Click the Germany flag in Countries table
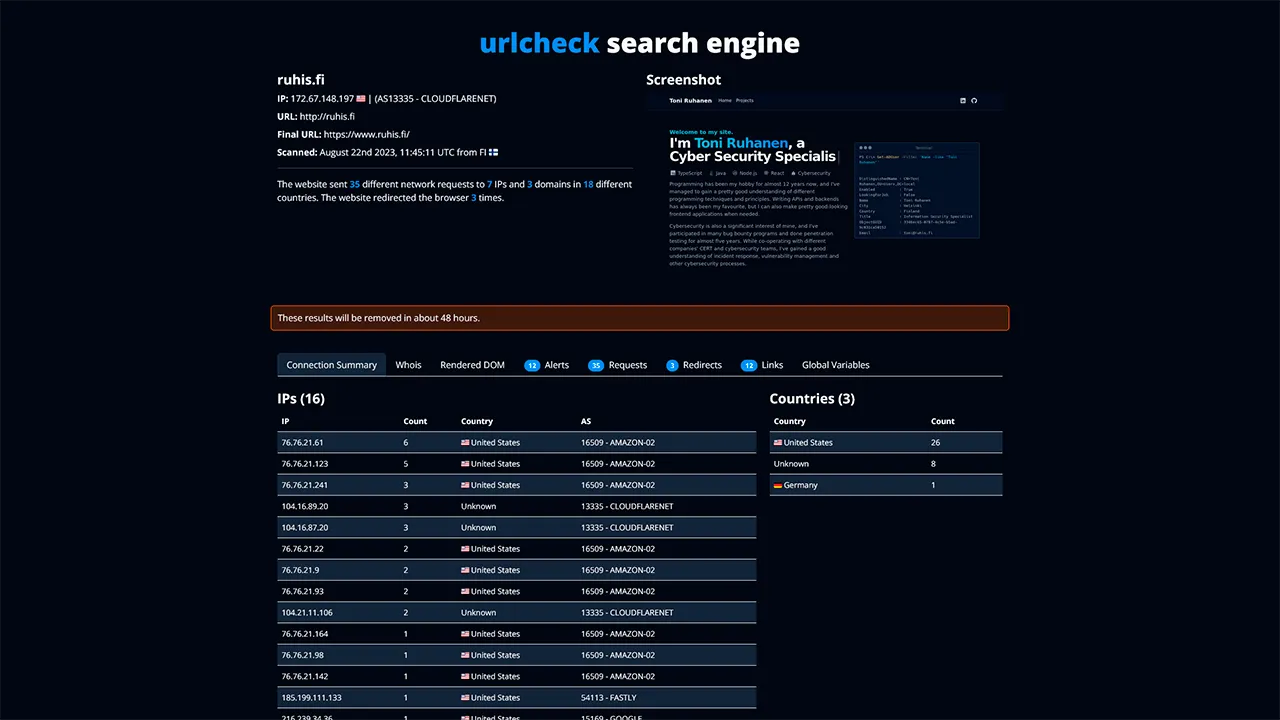Viewport: 1280px width, 720px height. point(778,485)
